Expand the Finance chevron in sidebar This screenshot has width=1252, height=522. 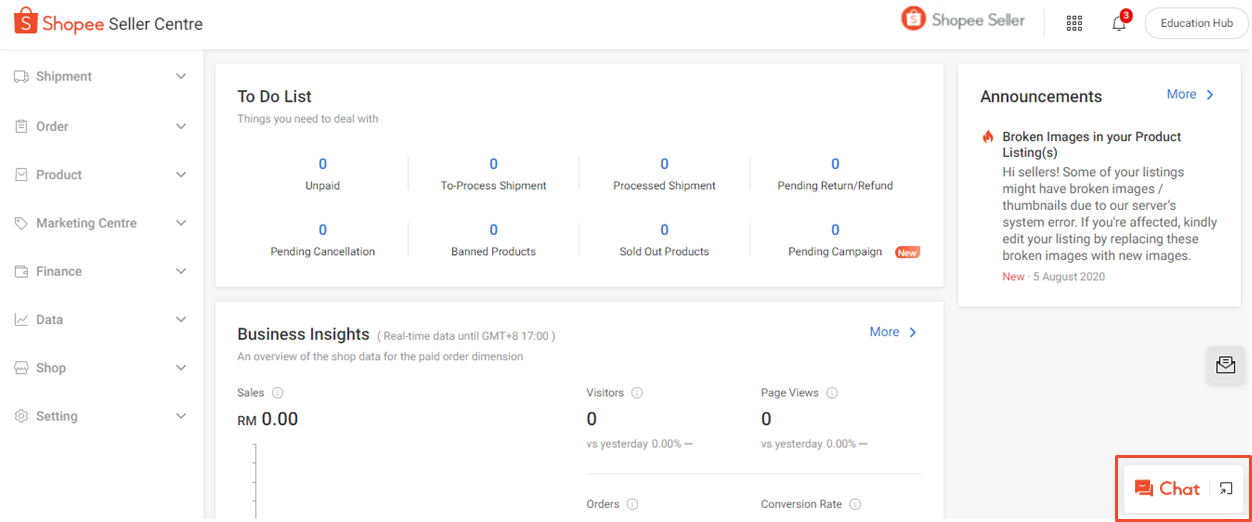click(x=181, y=271)
